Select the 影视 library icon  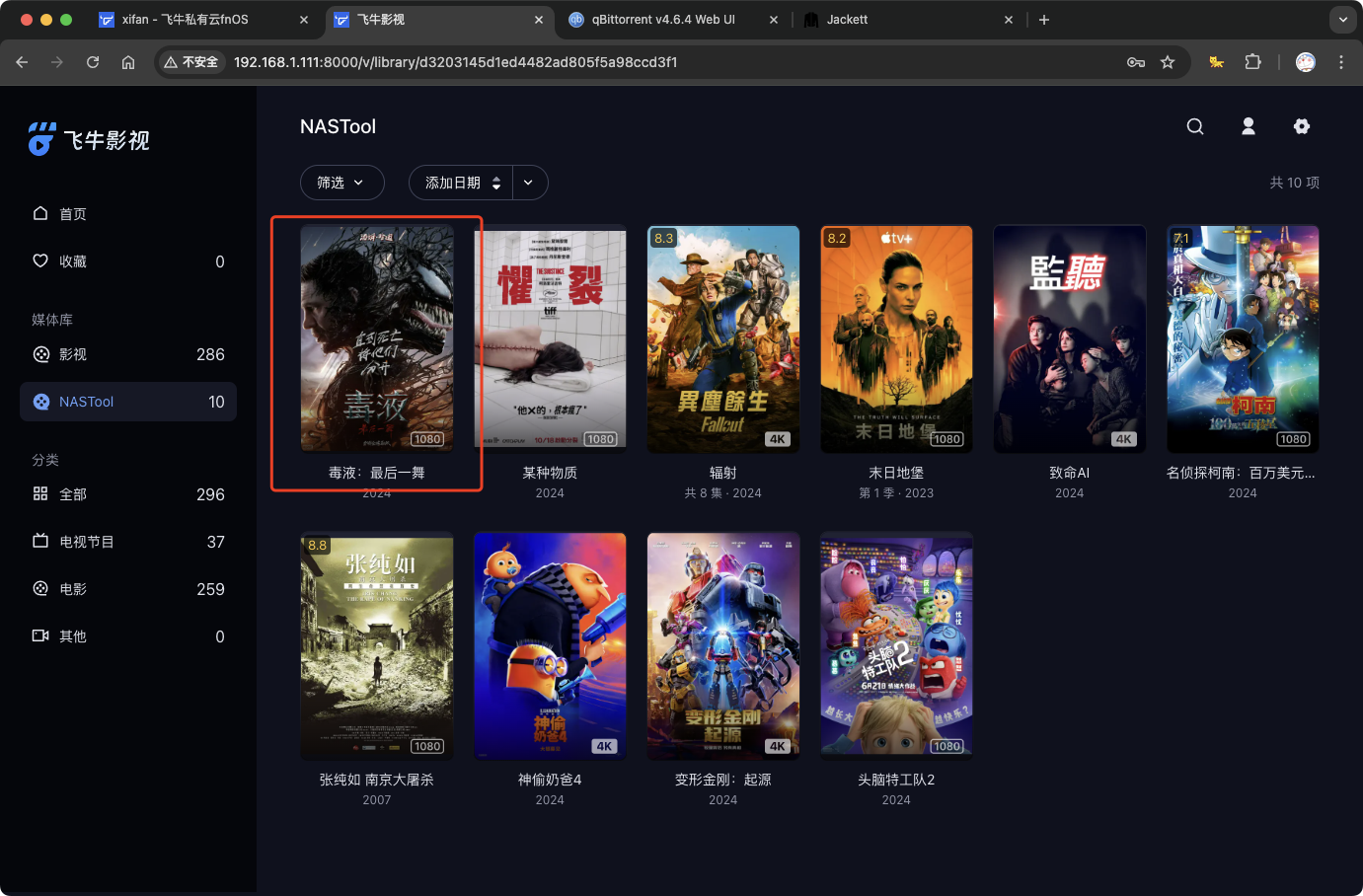click(x=40, y=354)
